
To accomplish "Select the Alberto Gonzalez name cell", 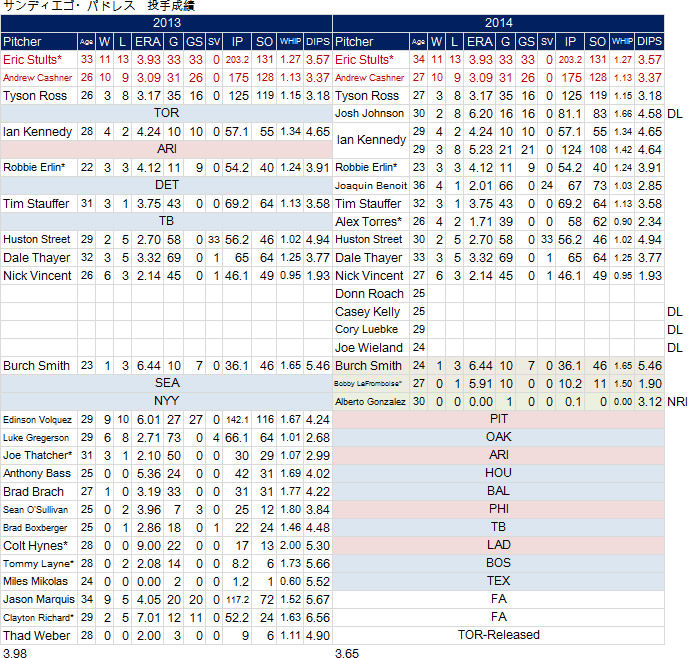I will [371, 401].
